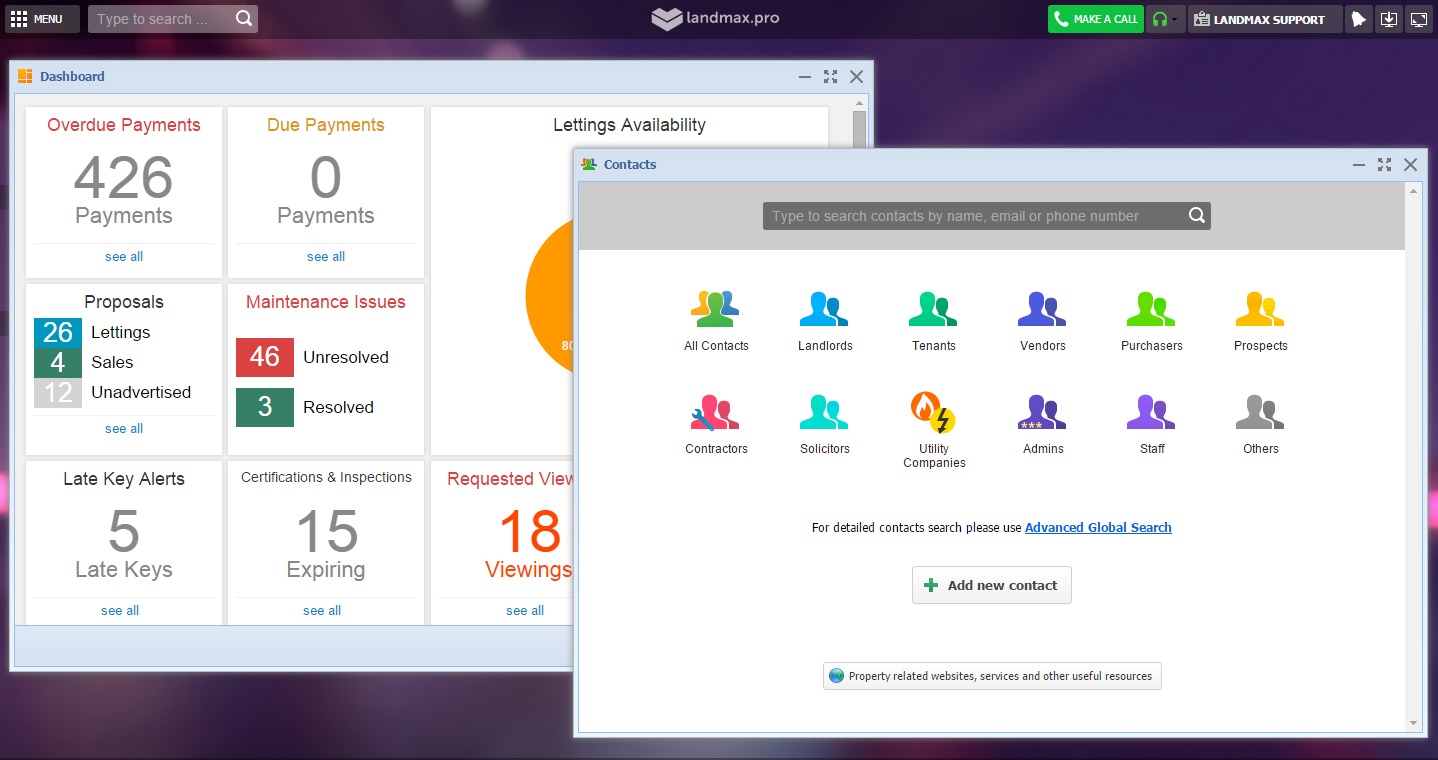Open Property related websites resources button
The image size is (1438, 760).
[x=991, y=676]
